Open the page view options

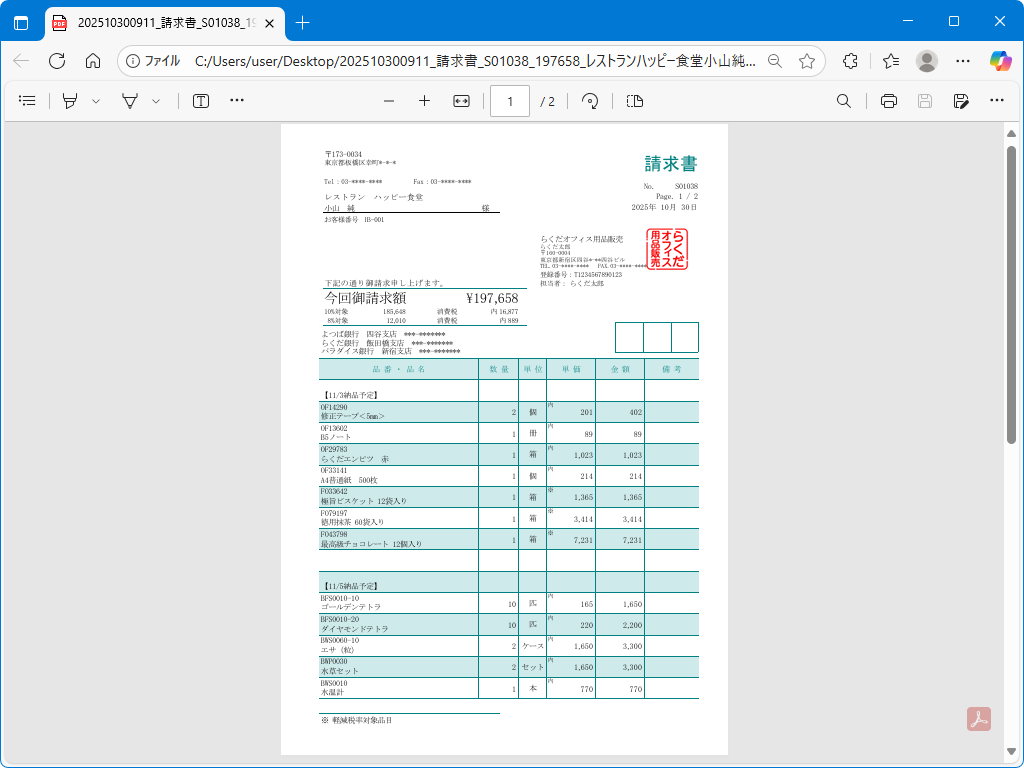[x=634, y=101]
